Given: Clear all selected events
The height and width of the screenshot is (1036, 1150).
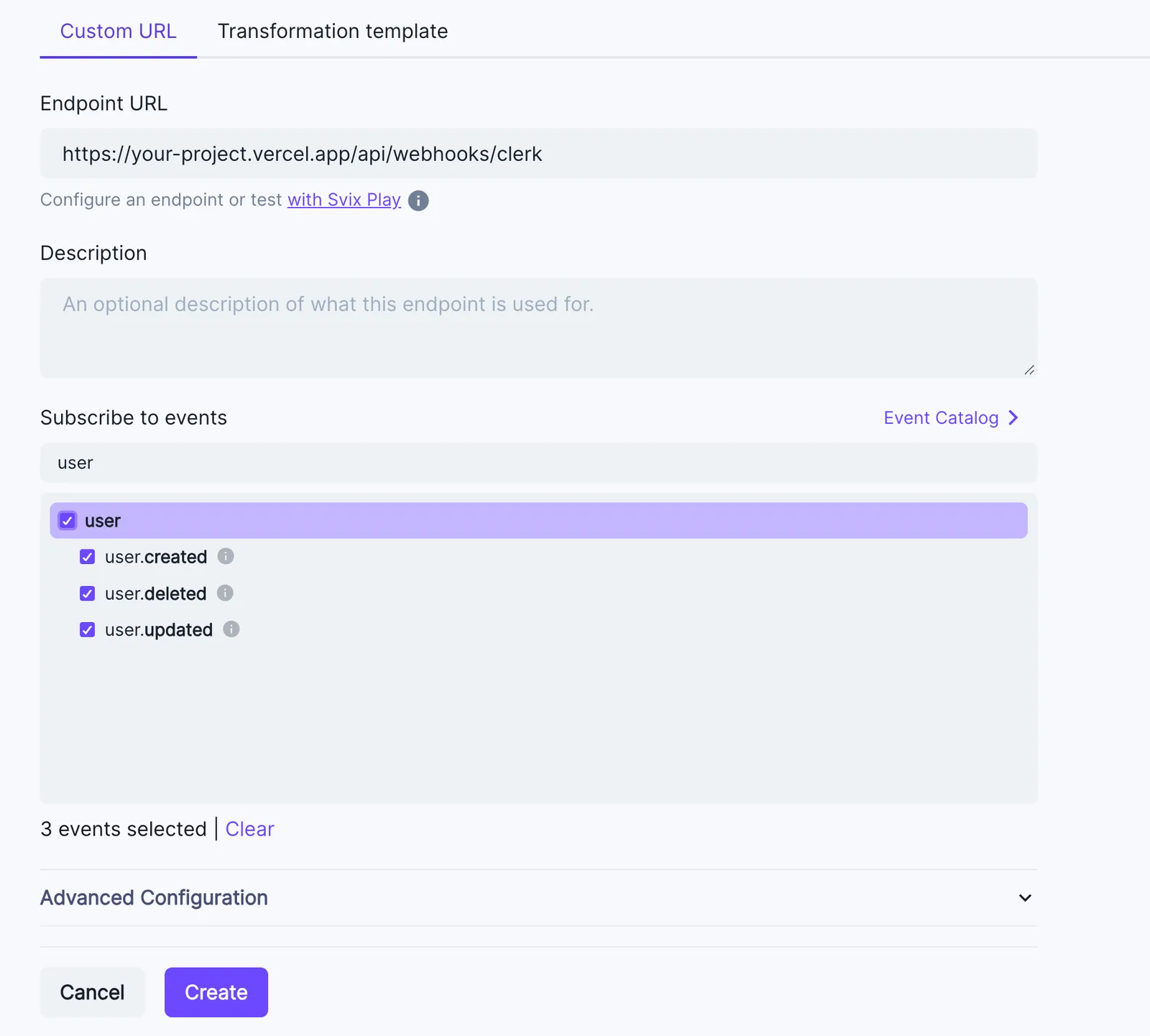Looking at the screenshot, I should 249,828.
